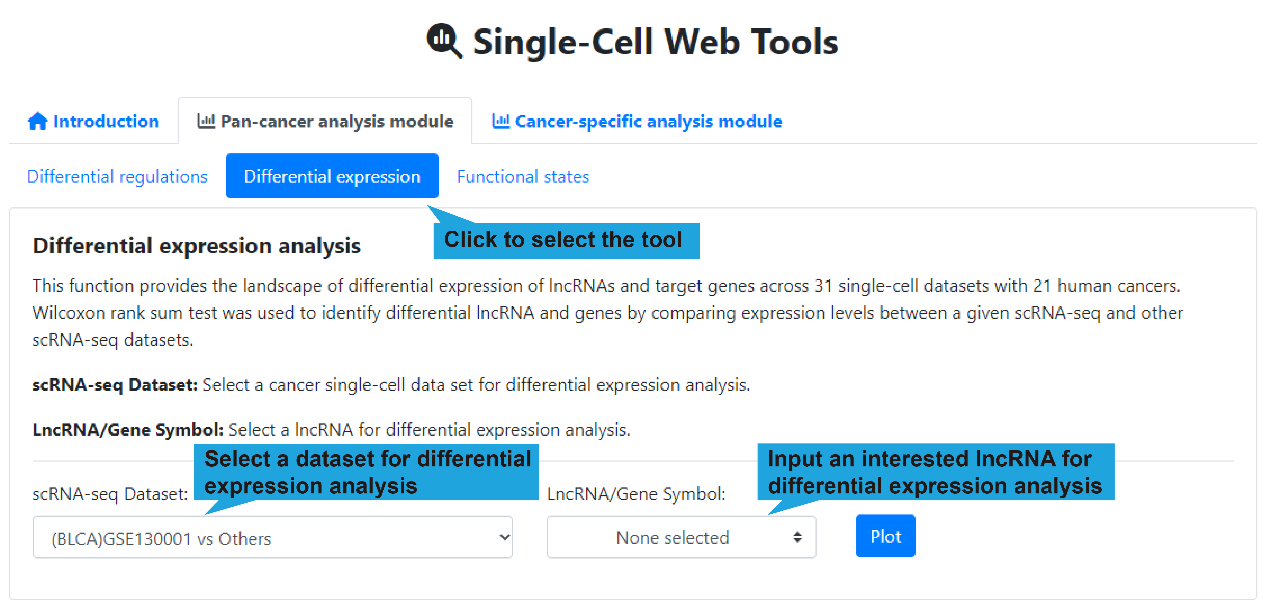
Task: Click the "Input an interested lncRNA" callout
Action: (x=934, y=472)
